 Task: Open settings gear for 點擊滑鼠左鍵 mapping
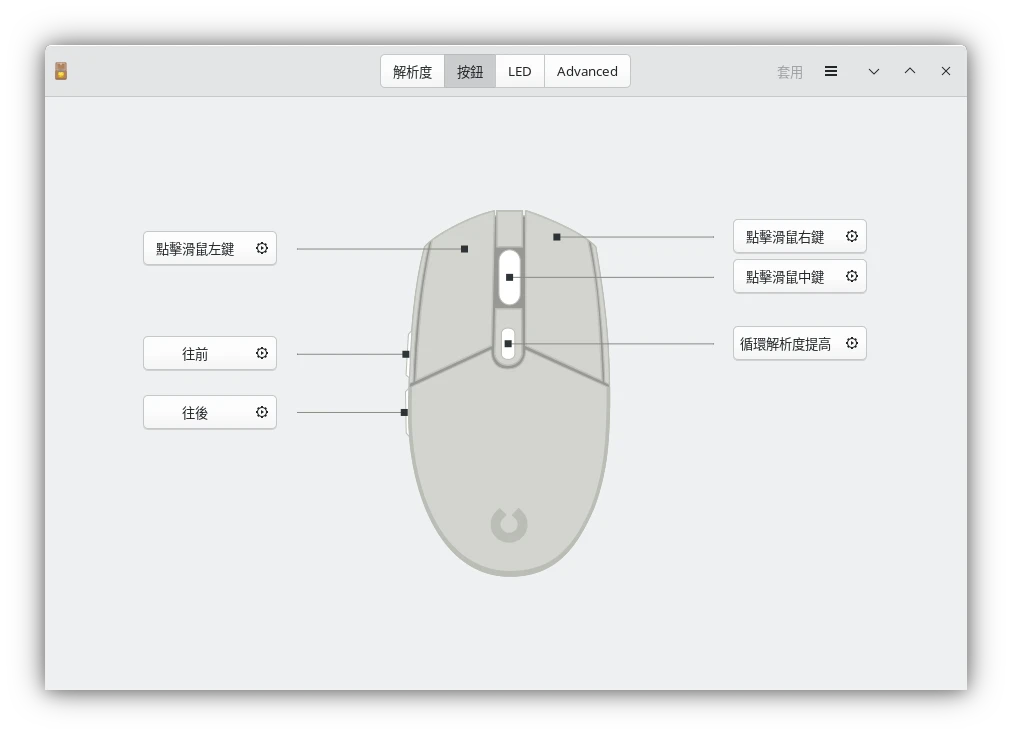(x=262, y=248)
